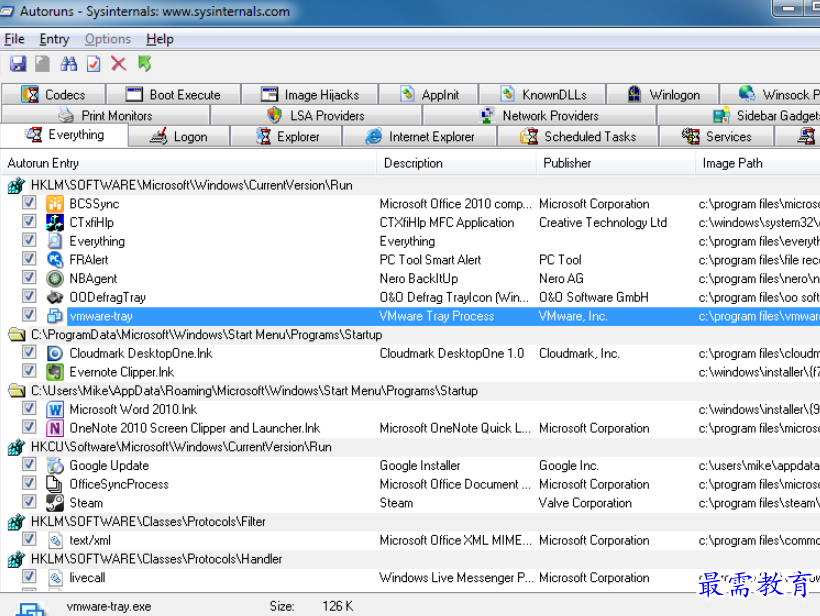
Task: Click the Valve Corporation publisher cell
Action: click(585, 503)
